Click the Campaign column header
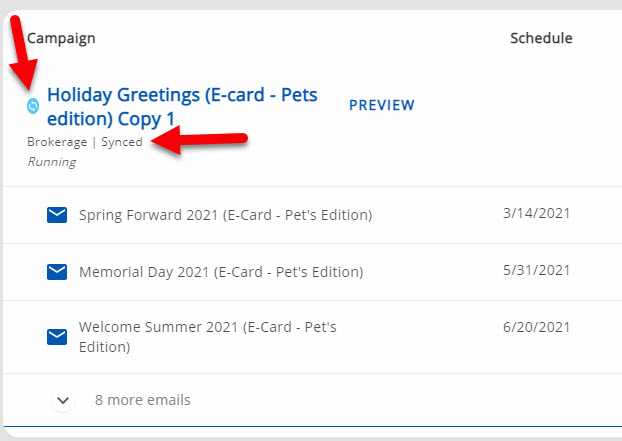Viewport: 622px width, 441px height. click(x=61, y=38)
